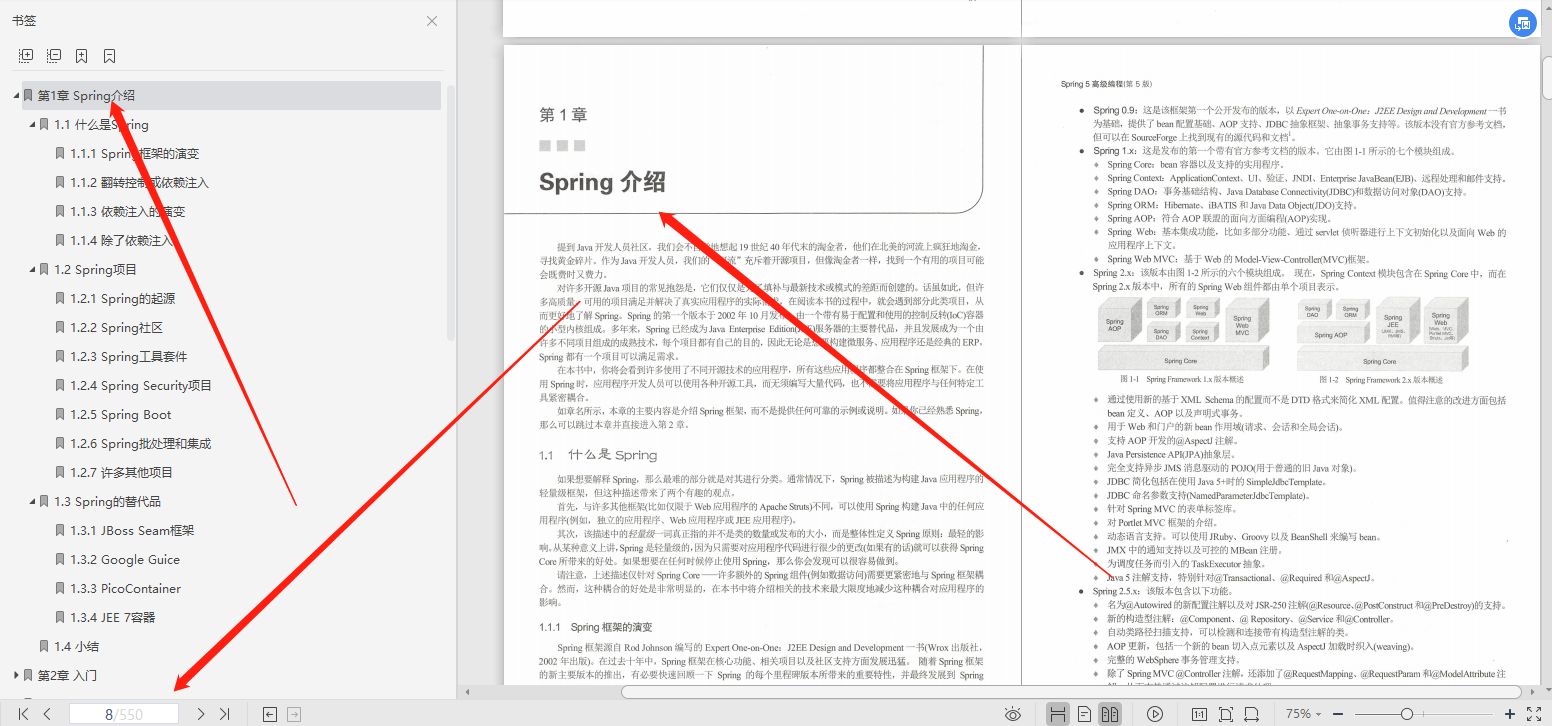Collapse 1.1 什么是Spring section

click(32, 125)
